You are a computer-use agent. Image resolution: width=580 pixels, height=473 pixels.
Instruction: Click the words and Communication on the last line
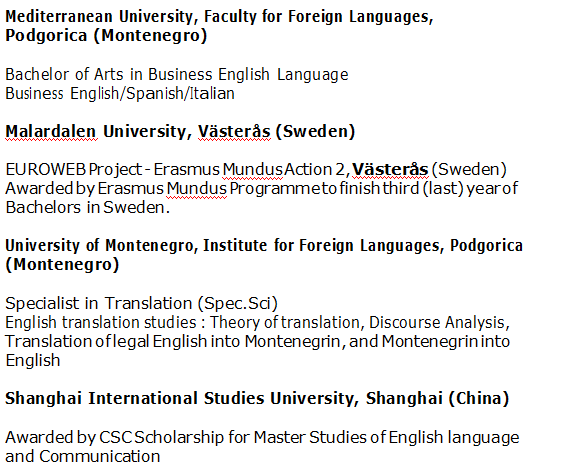82,456
